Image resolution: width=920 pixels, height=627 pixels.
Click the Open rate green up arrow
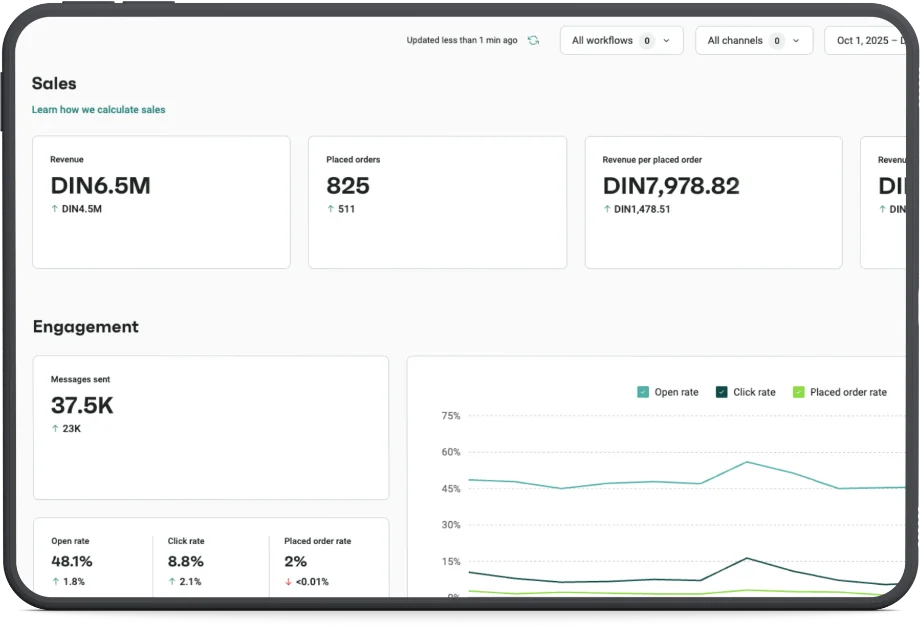56,582
